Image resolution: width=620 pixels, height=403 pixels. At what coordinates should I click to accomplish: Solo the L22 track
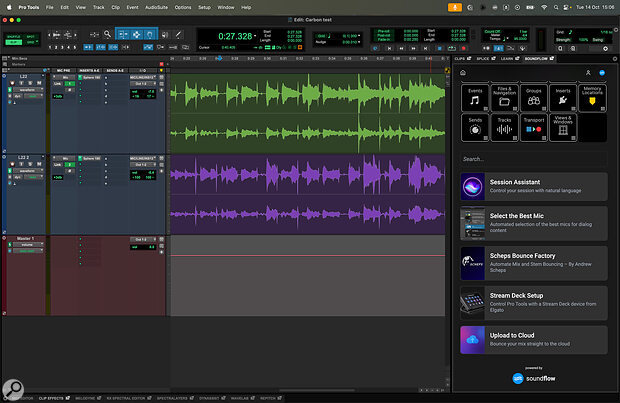point(30,83)
